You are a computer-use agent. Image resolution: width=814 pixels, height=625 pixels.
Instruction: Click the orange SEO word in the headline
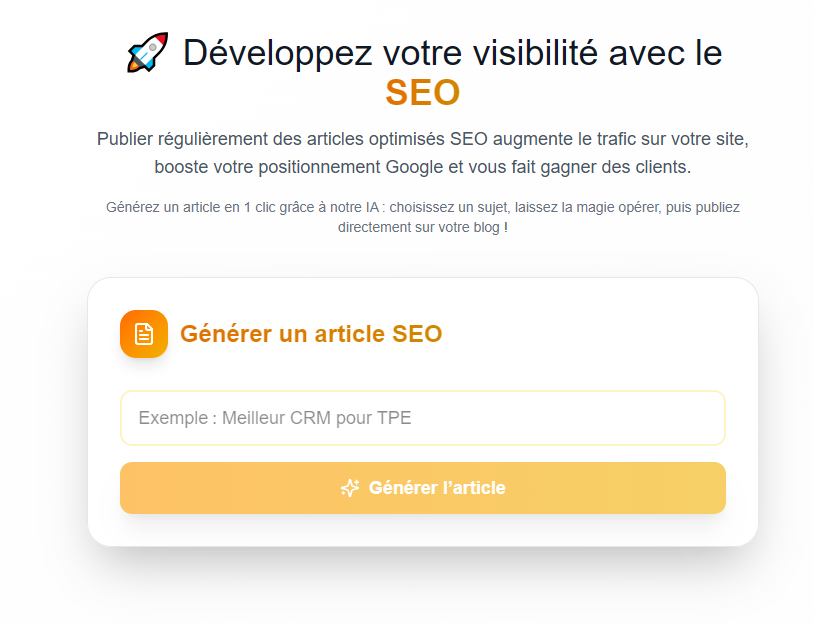pos(422,93)
